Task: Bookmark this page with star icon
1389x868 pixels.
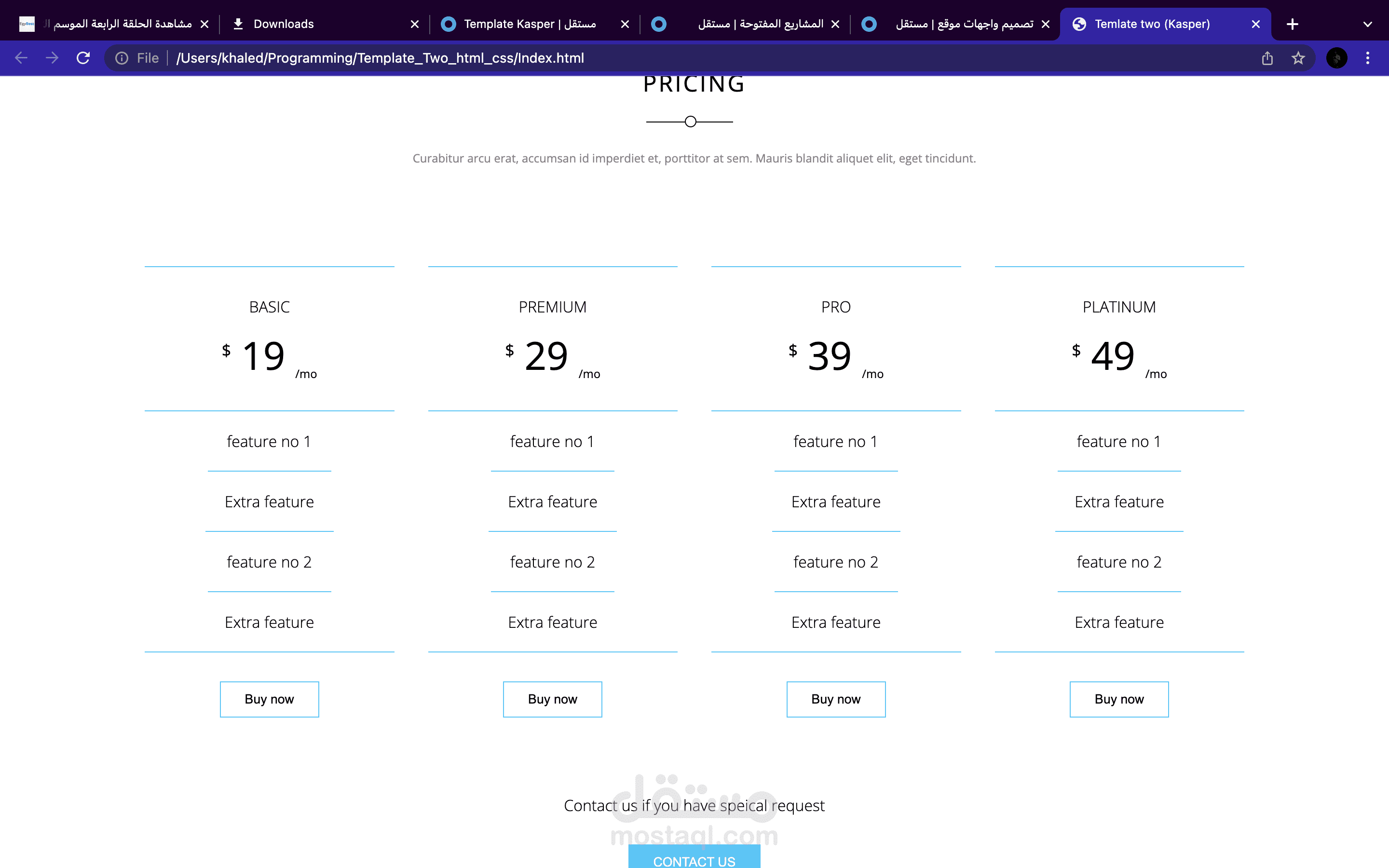Action: [x=1298, y=58]
